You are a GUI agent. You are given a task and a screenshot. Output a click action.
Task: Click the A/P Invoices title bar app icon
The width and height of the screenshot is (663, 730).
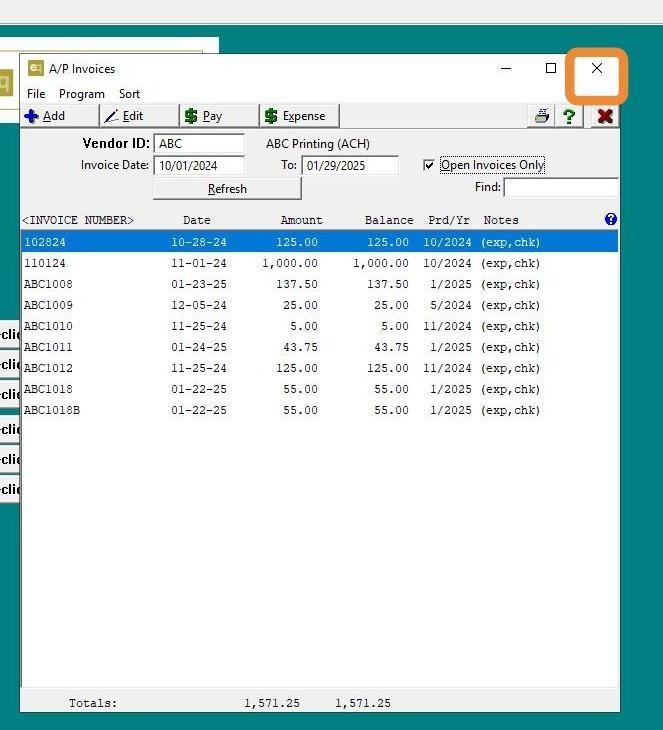click(x=35, y=68)
